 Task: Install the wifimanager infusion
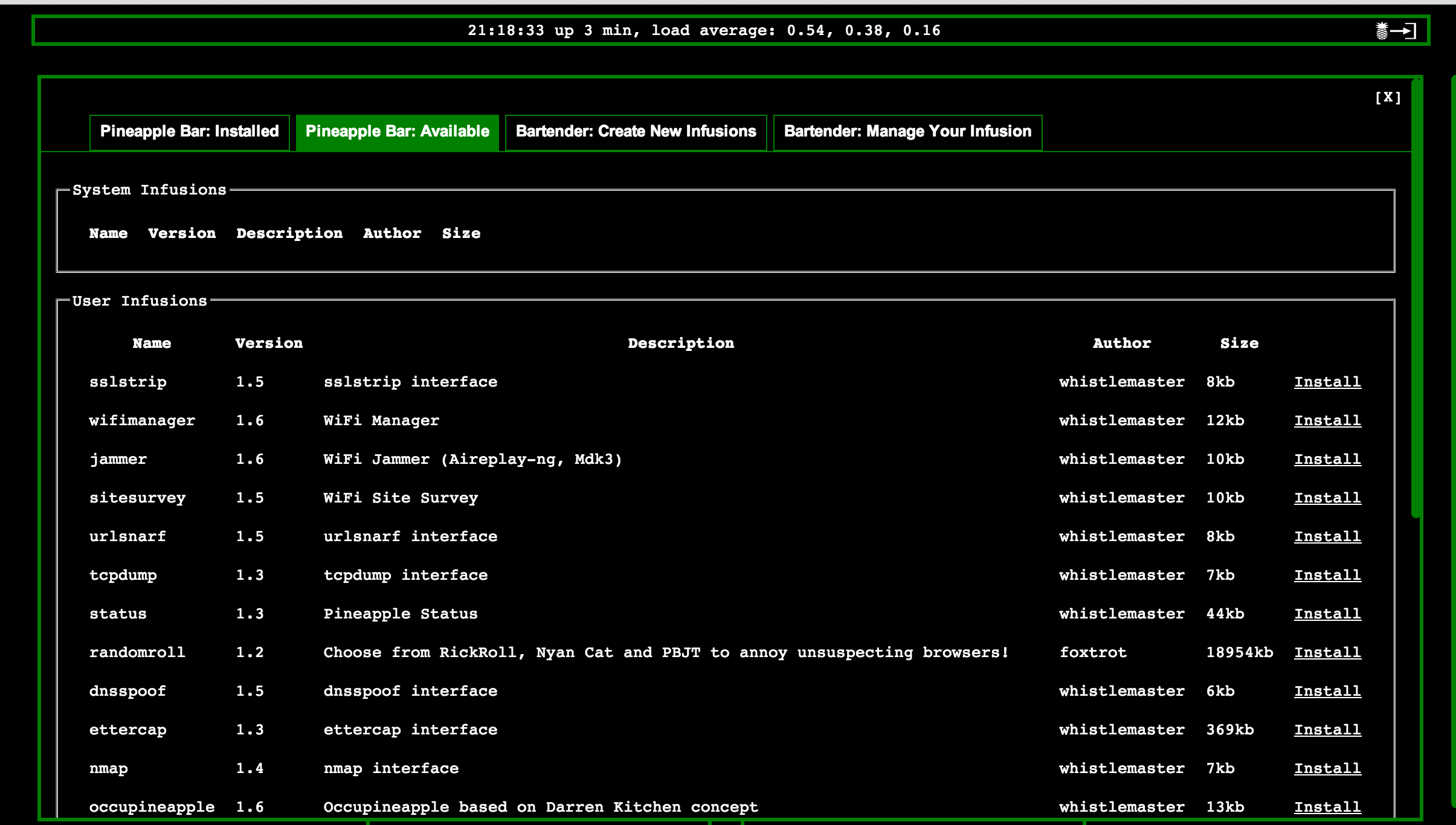1327,421
